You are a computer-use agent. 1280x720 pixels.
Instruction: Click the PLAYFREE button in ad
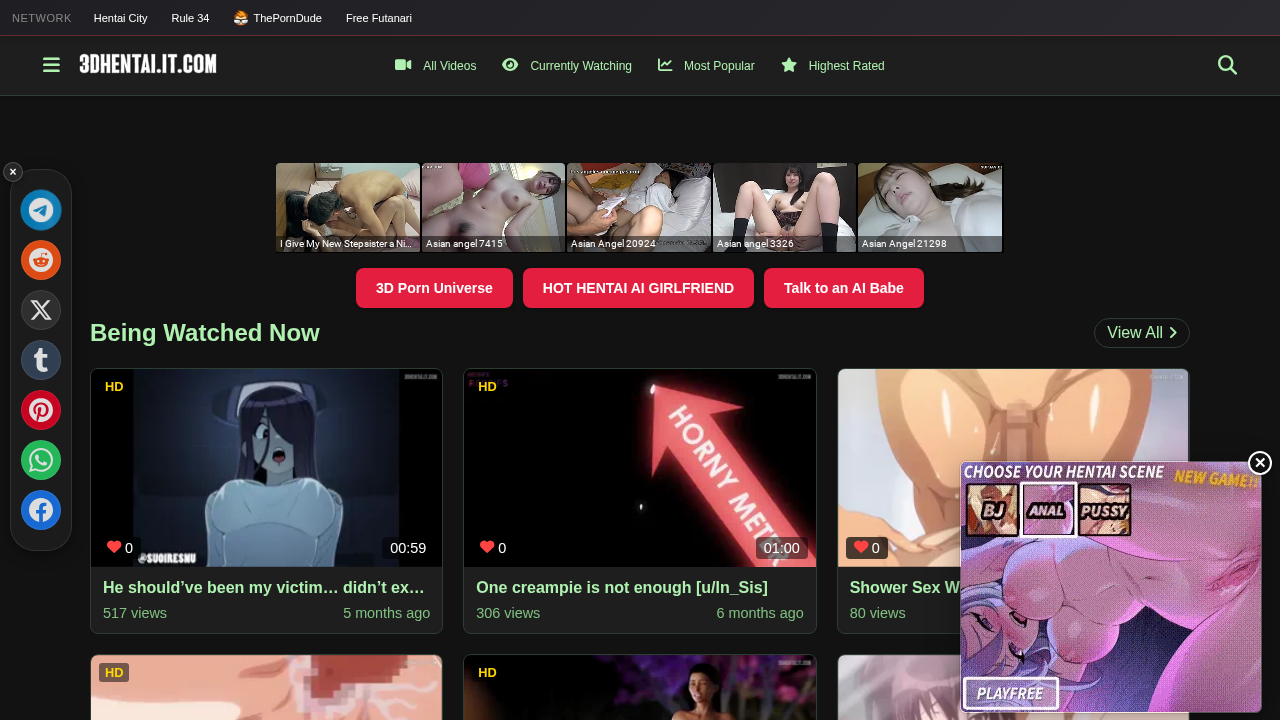1011,693
